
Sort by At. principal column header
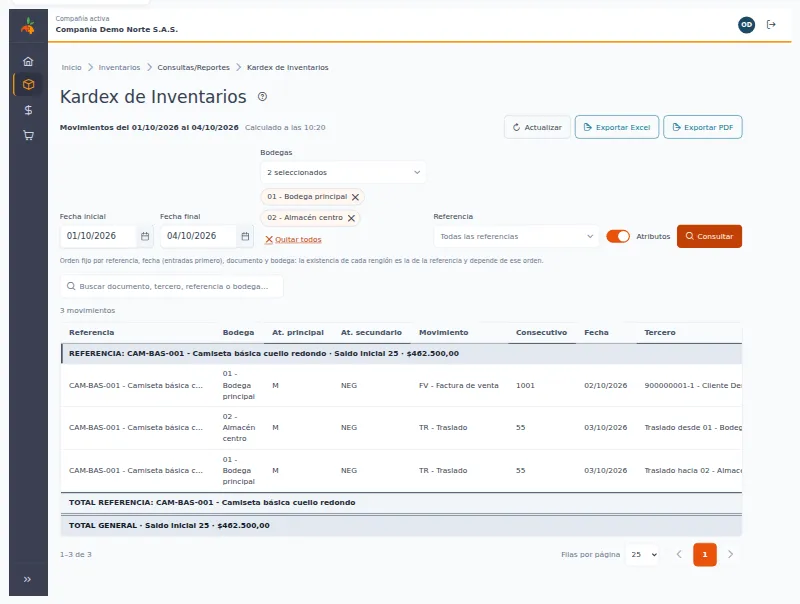click(298, 333)
